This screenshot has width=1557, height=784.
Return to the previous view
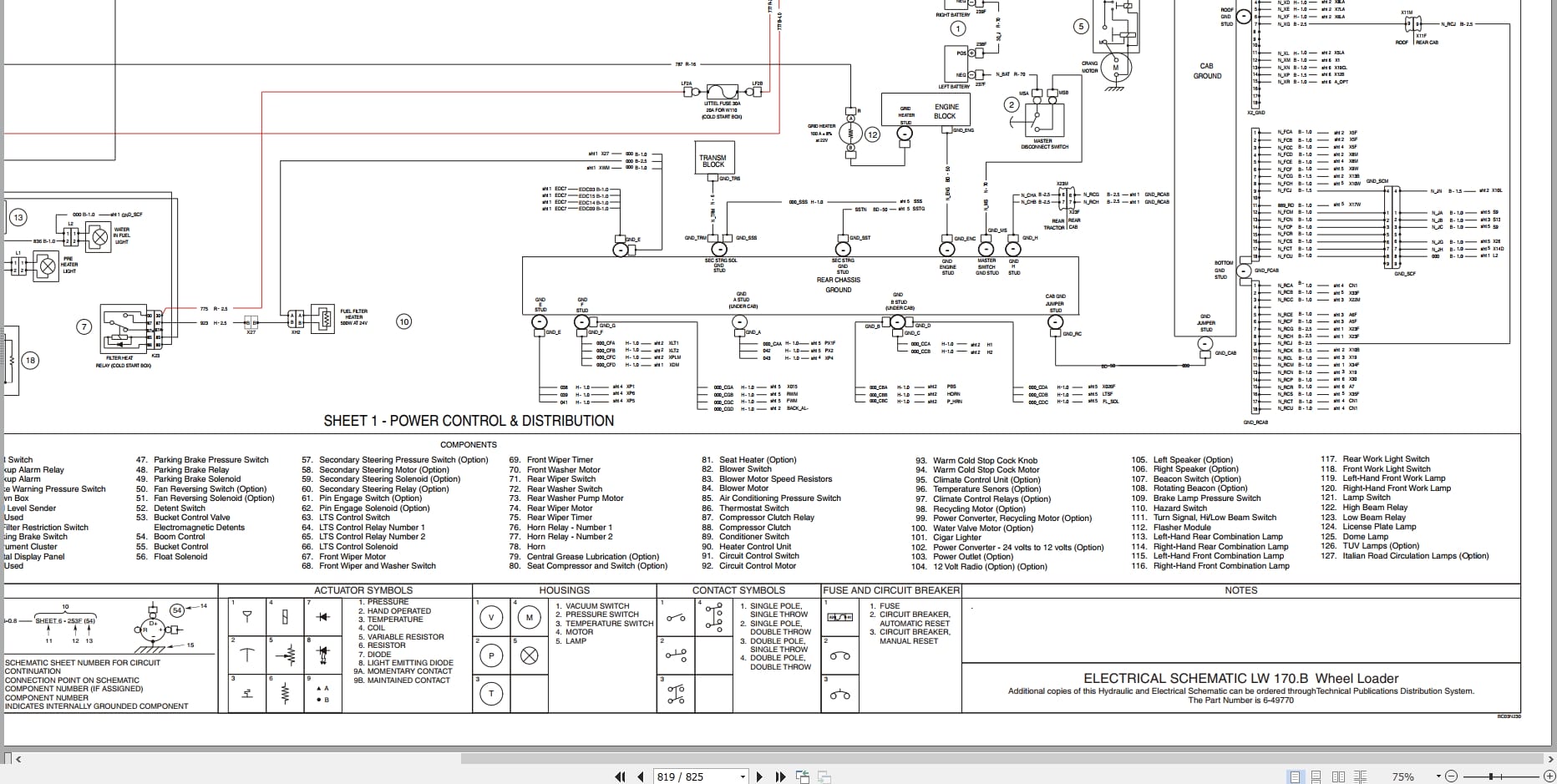click(803, 776)
